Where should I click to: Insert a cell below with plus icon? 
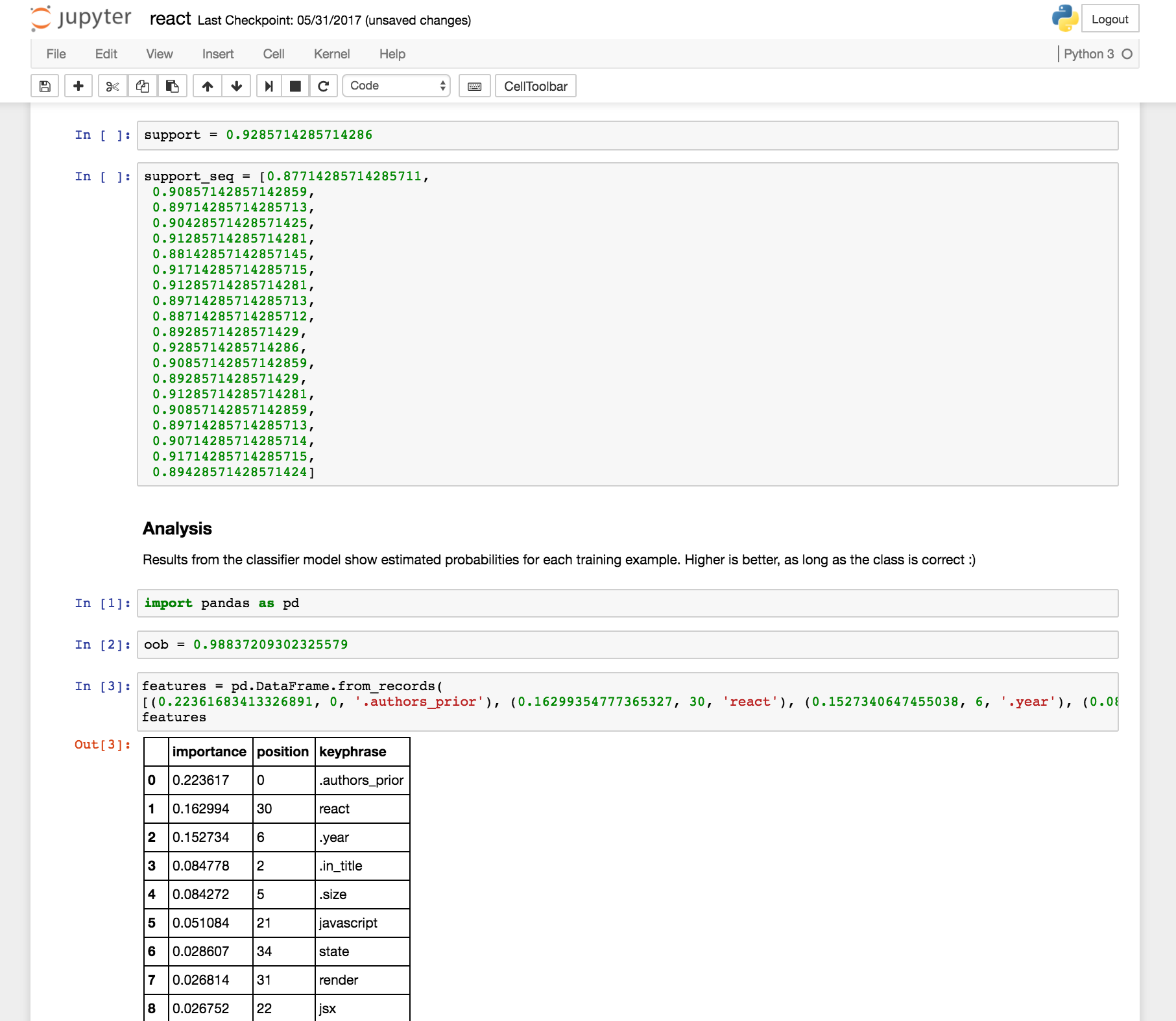pos(78,86)
